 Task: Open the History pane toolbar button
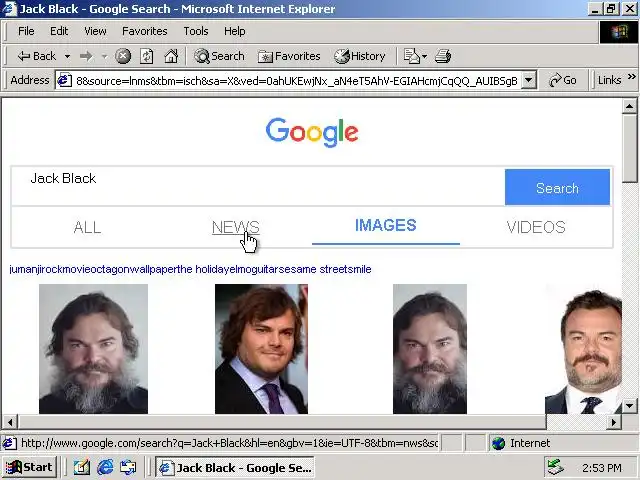360,56
